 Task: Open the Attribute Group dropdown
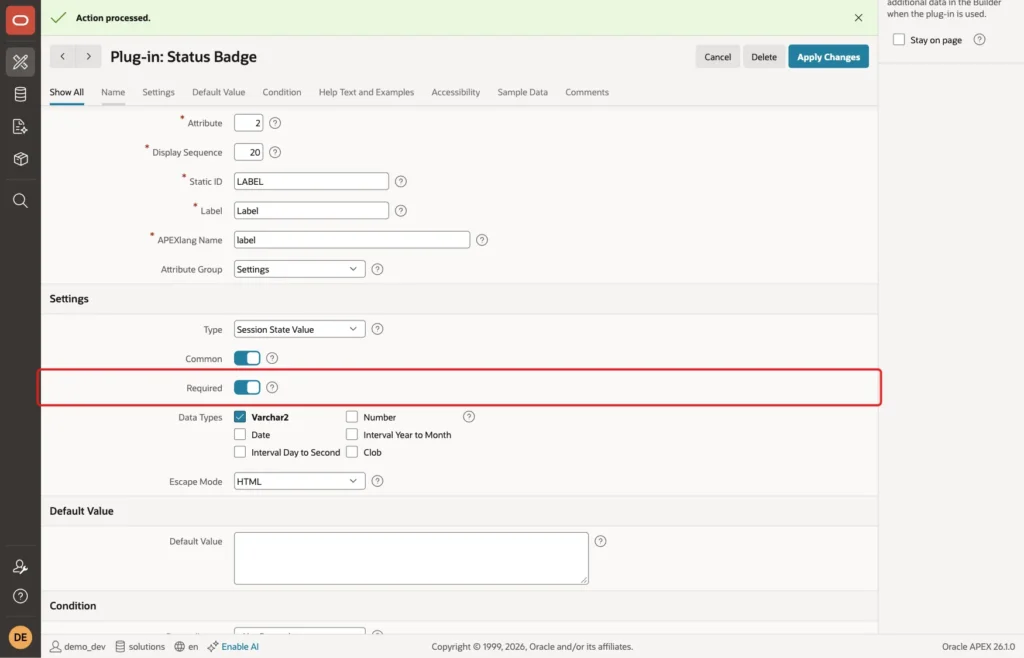[x=300, y=269]
